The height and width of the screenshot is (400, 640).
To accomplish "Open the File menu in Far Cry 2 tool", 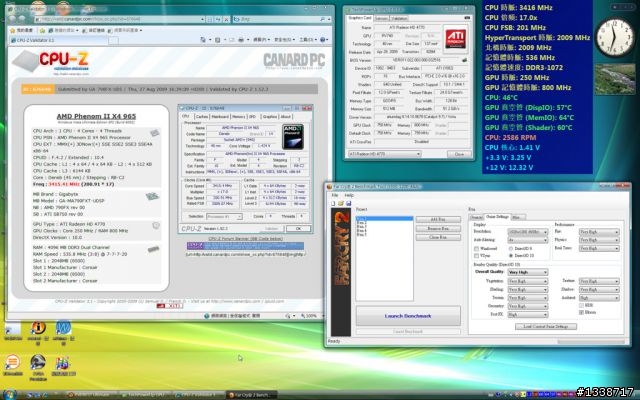I will [x=335, y=195].
